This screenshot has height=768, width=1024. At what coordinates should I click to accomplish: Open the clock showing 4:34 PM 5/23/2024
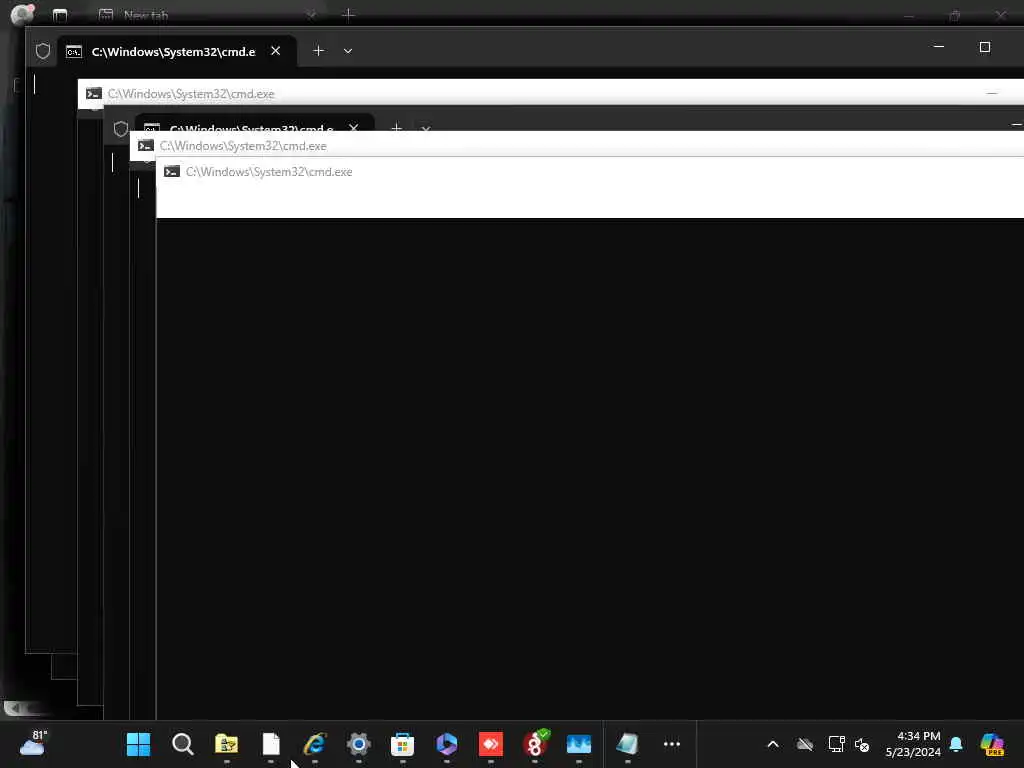click(x=913, y=744)
